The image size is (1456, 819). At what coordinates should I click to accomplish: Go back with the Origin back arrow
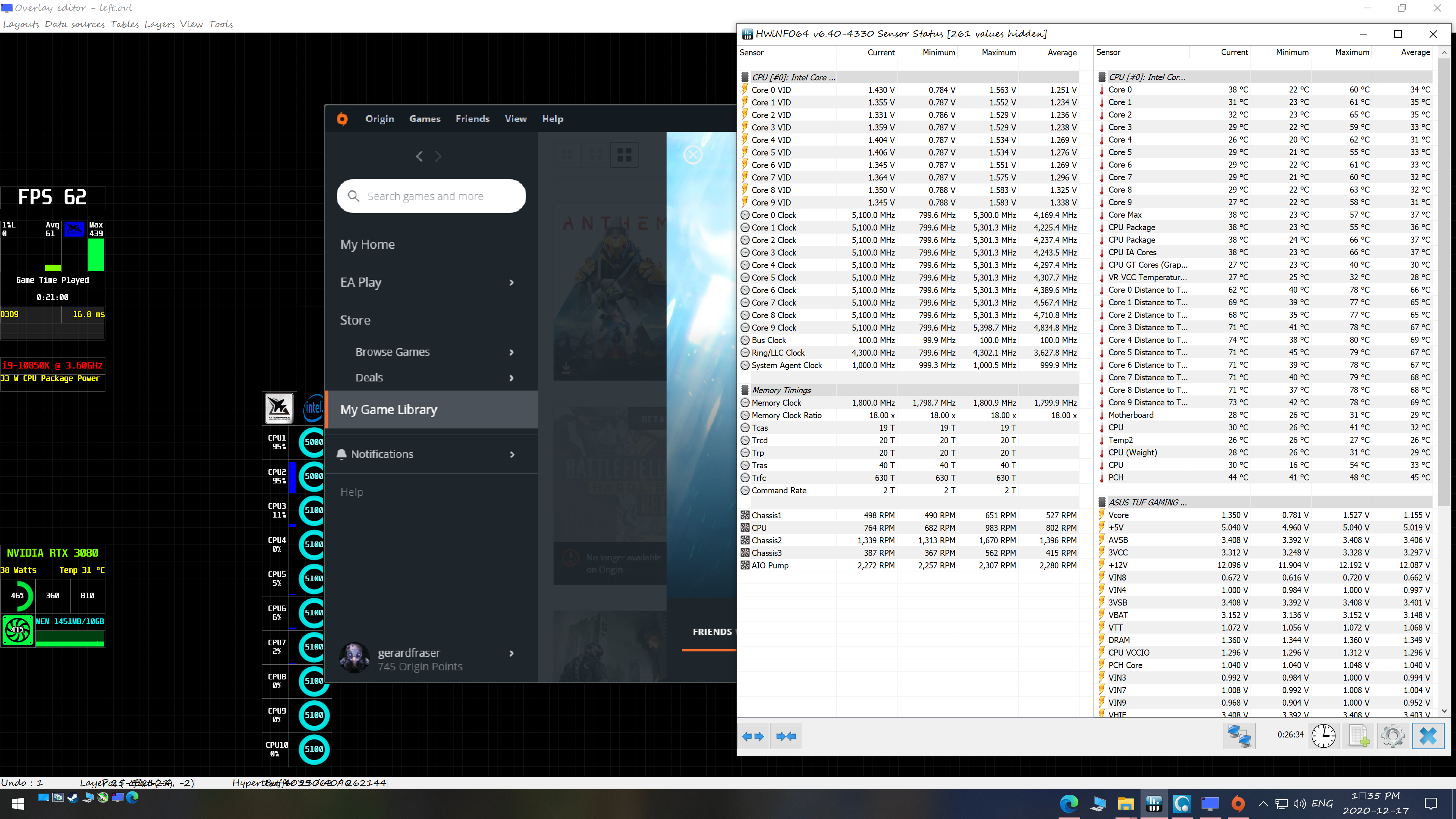419,157
